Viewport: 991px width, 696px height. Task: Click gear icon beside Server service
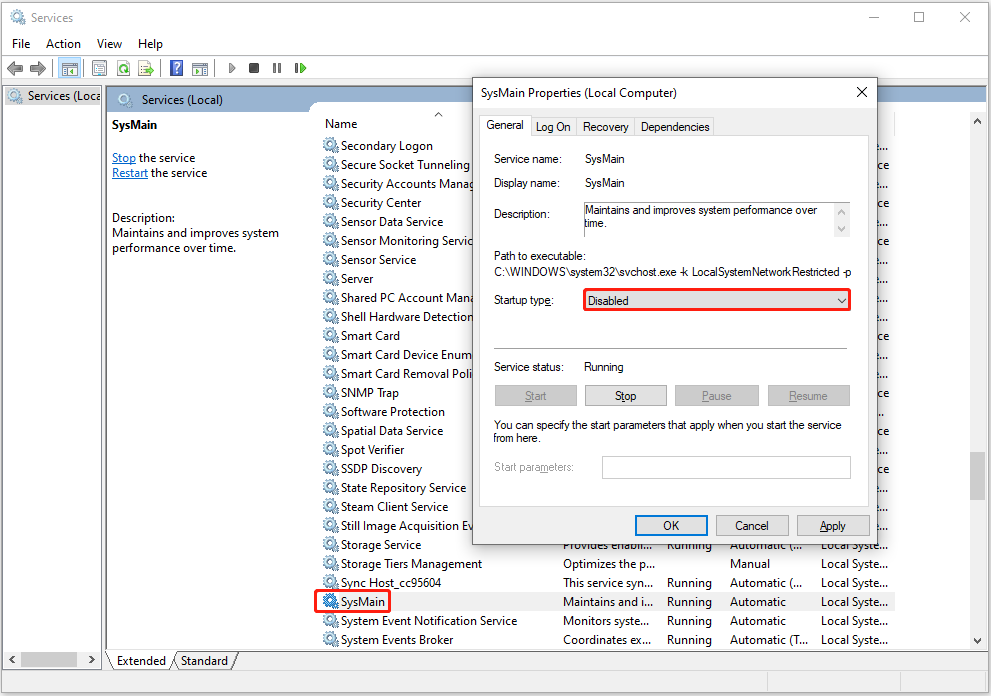(331, 278)
